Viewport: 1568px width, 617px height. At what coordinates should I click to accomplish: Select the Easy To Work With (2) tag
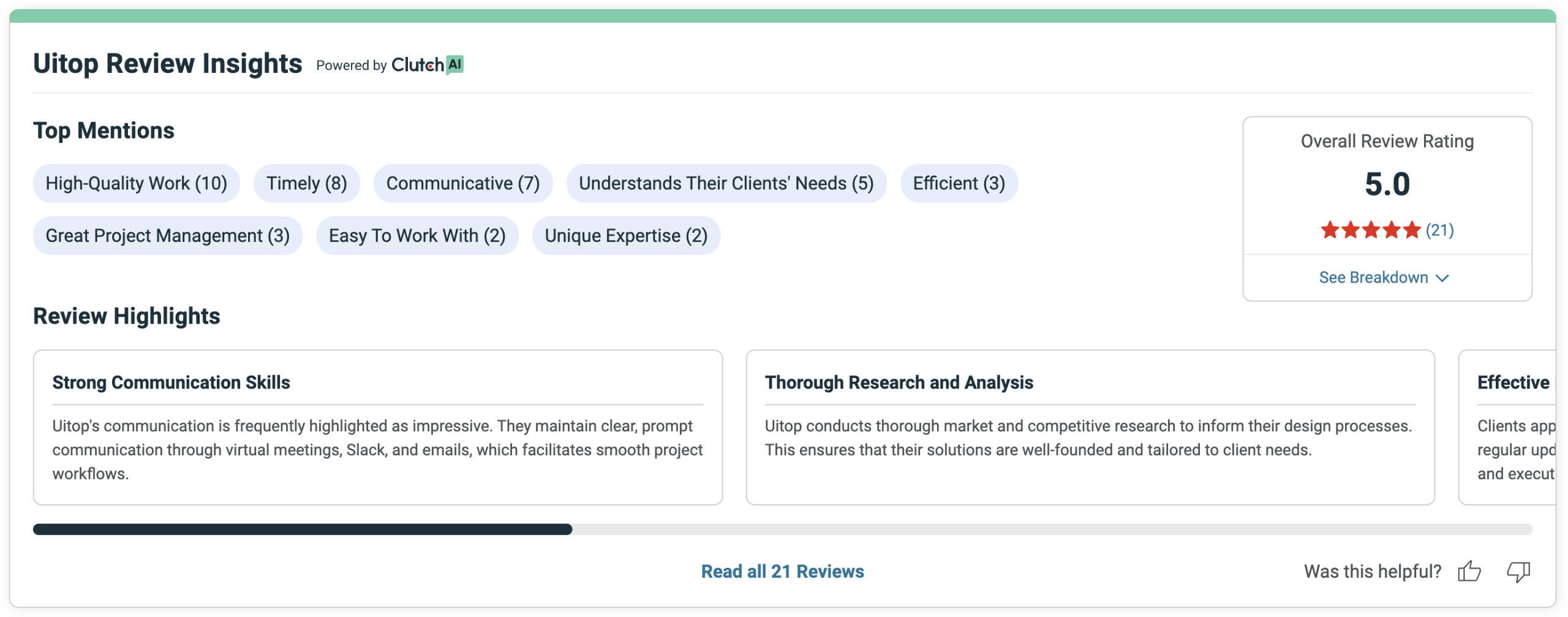[417, 236]
